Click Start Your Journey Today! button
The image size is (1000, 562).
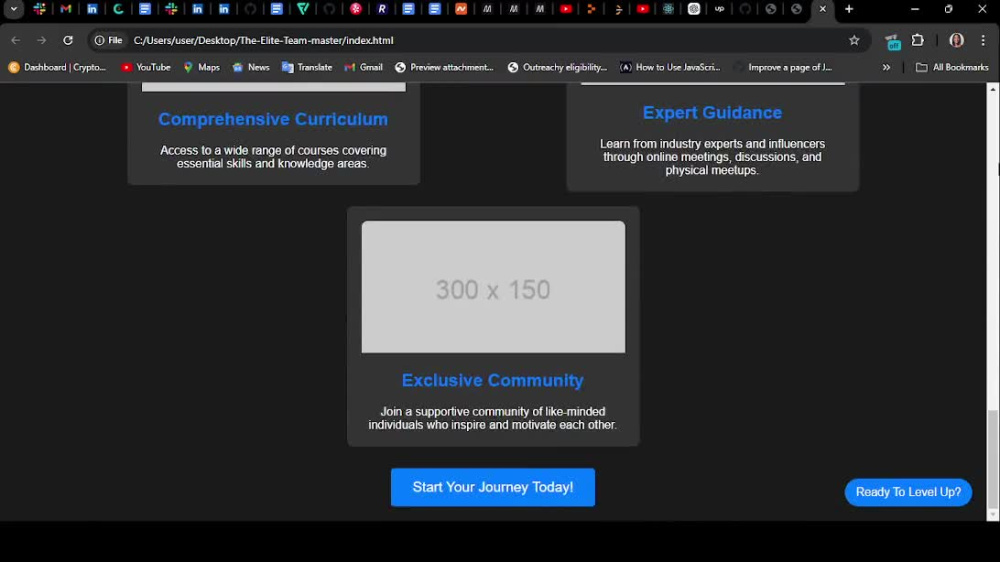coord(493,487)
